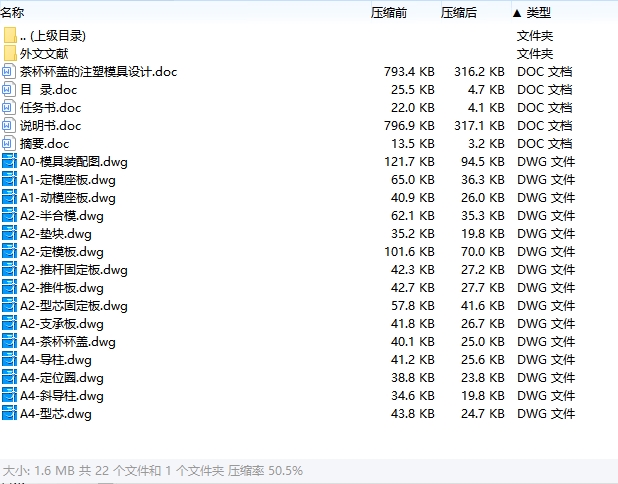Select file name 摘要.doc

coord(45,144)
